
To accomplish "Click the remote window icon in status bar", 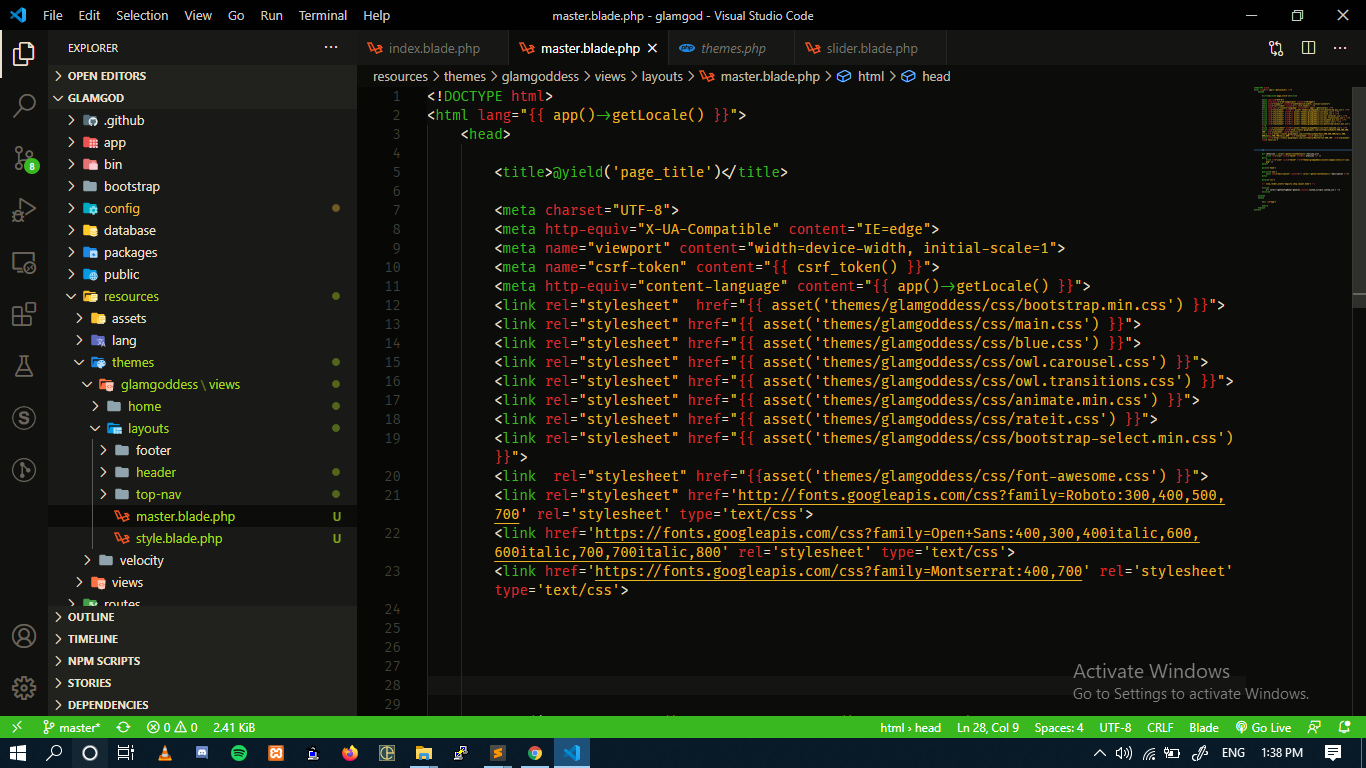I will click(17, 727).
